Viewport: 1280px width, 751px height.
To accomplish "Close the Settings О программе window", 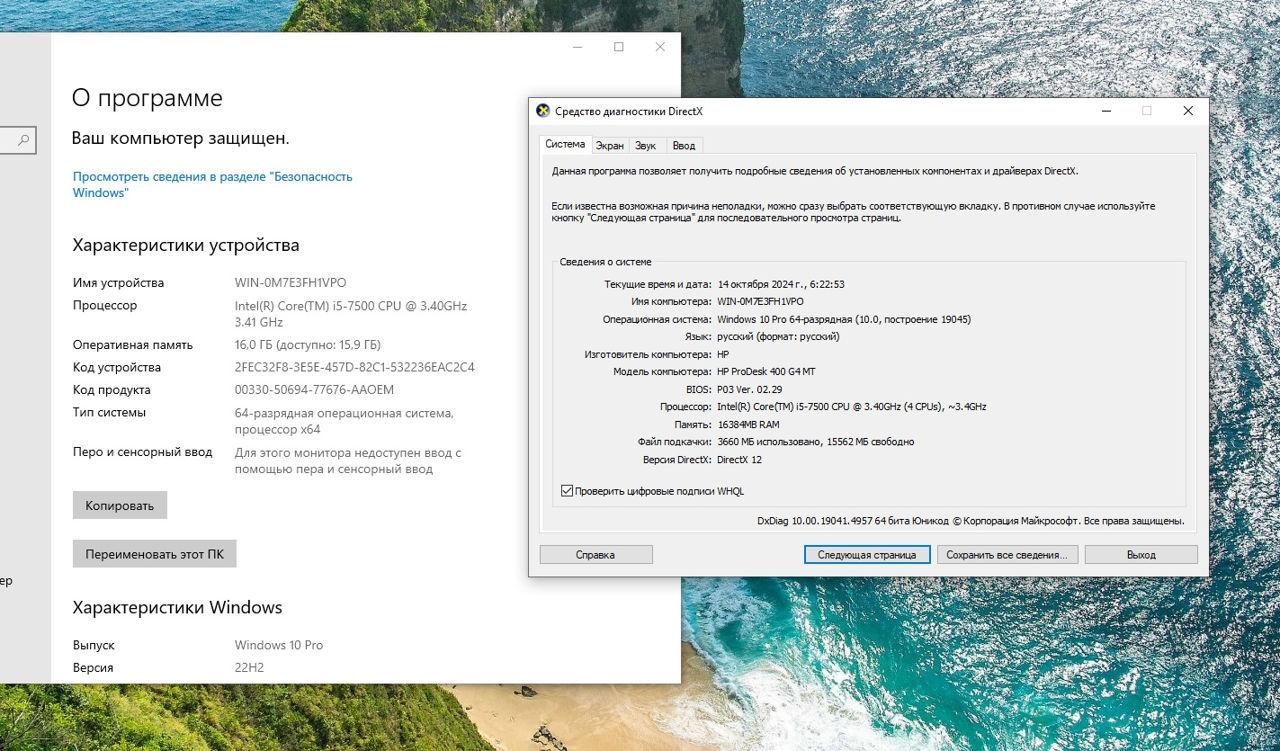I will tap(660, 47).
